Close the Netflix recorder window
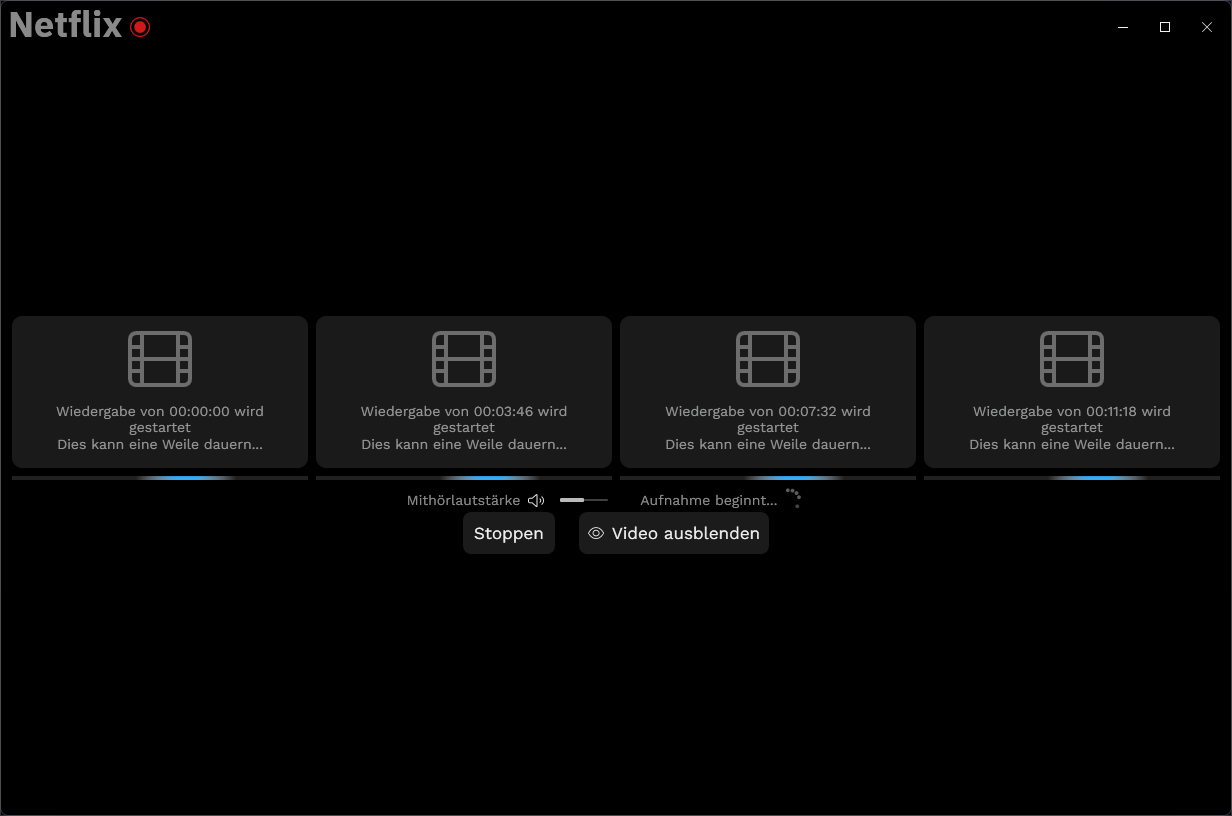Screen dimensions: 1232x816 [1207, 27]
